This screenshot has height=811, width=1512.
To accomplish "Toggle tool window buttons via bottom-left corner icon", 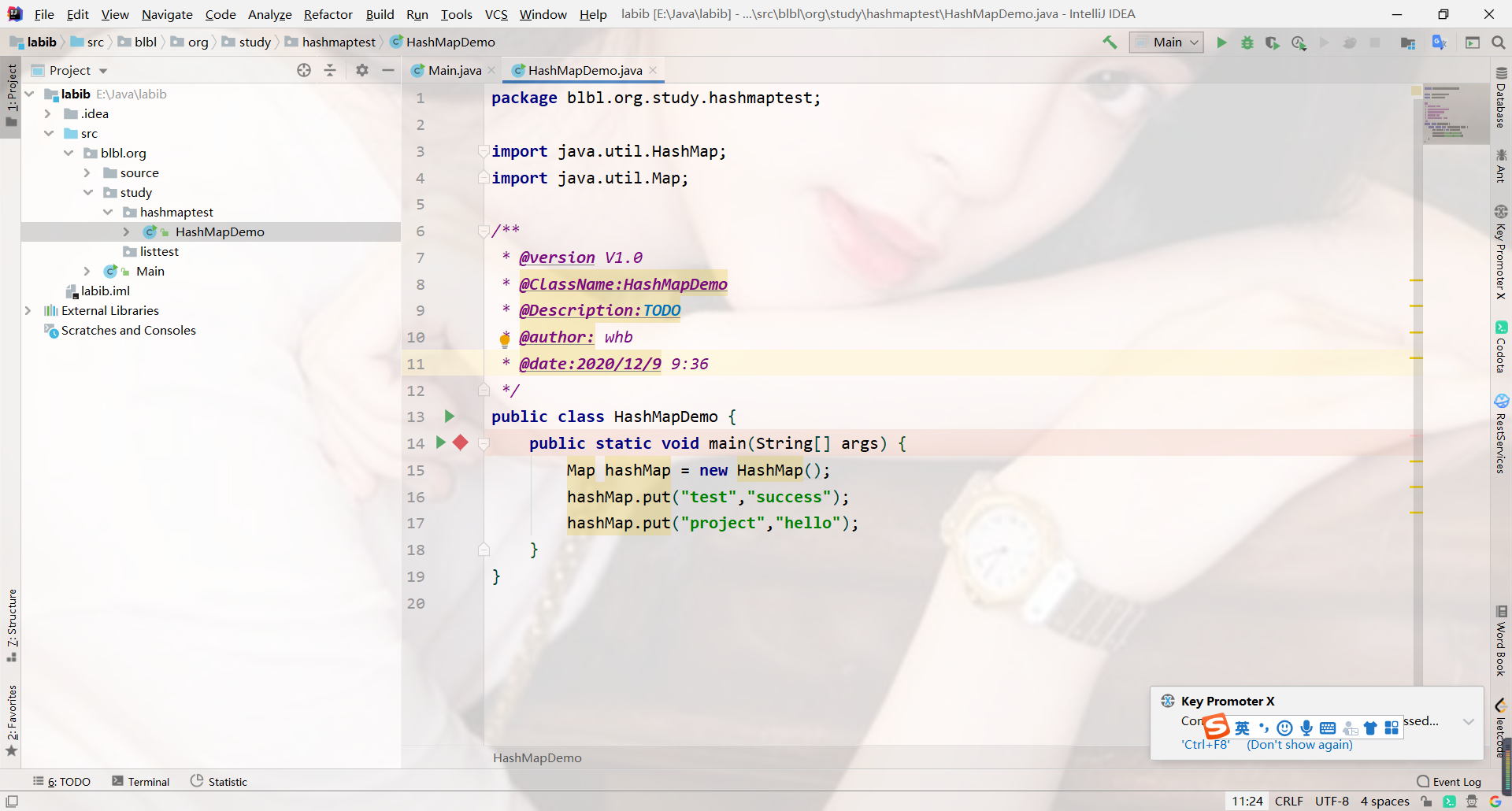I will coord(12,801).
